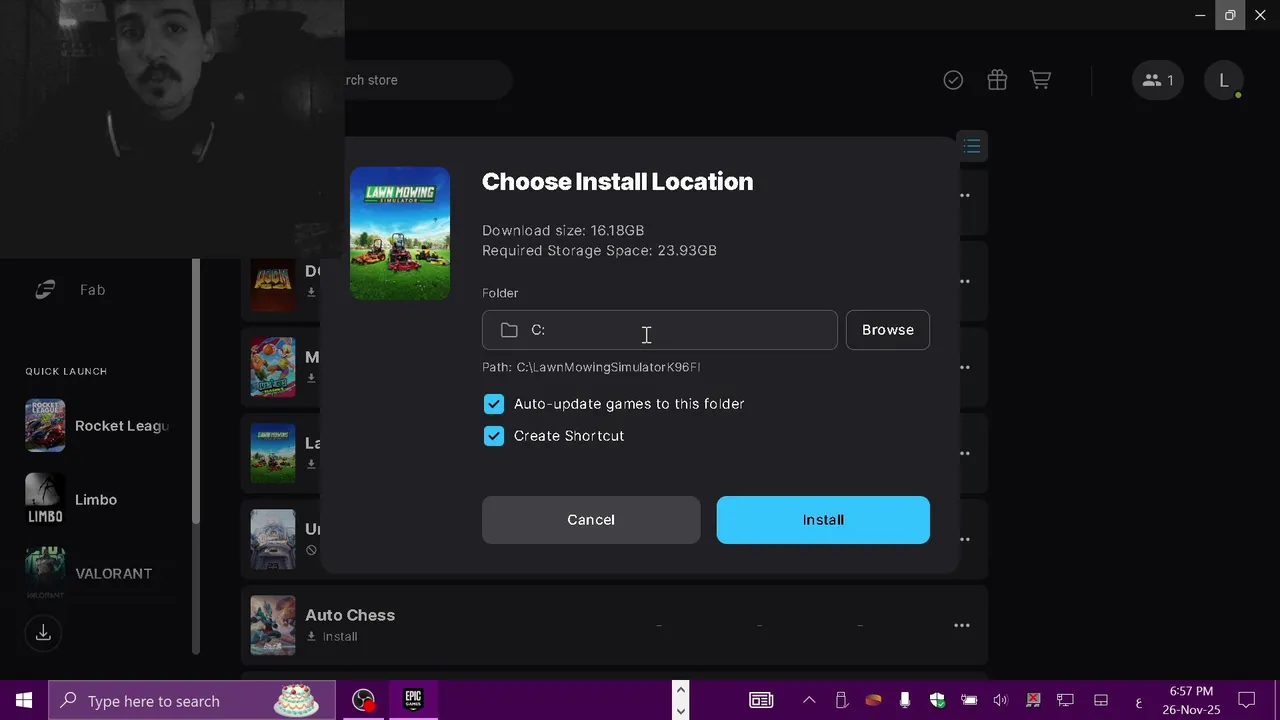Open the gift icon in header

[997, 80]
